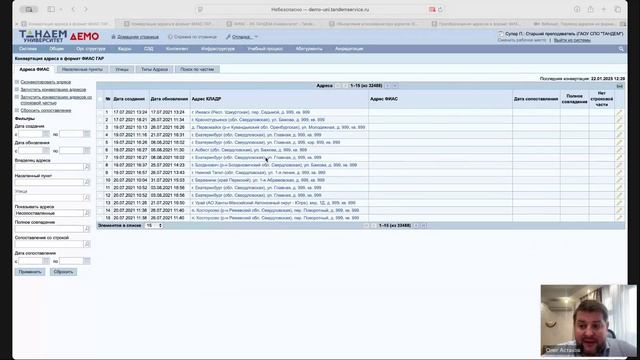Show Safari tab overview
Image resolution: width=640 pixels, height=360 pixels.
pyautogui.click(x=618, y=9)
